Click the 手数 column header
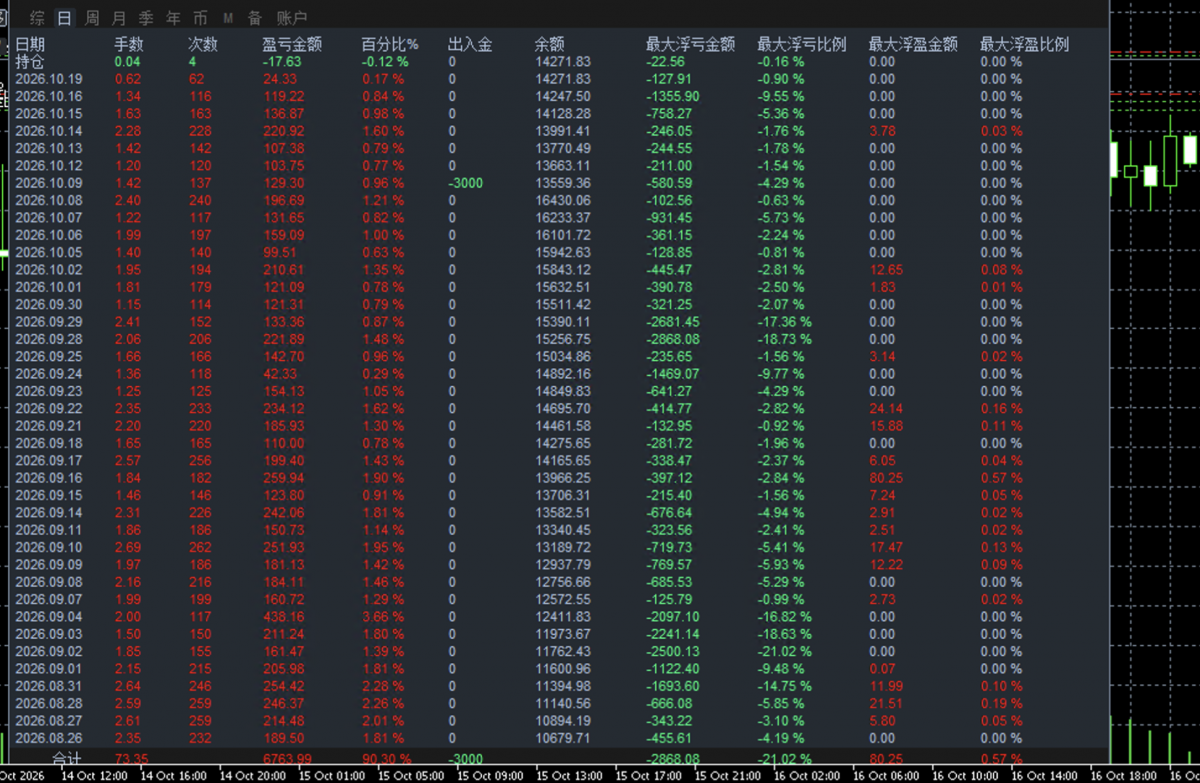The width and height of the screenshot is (1200, 783). pos(130,44)
